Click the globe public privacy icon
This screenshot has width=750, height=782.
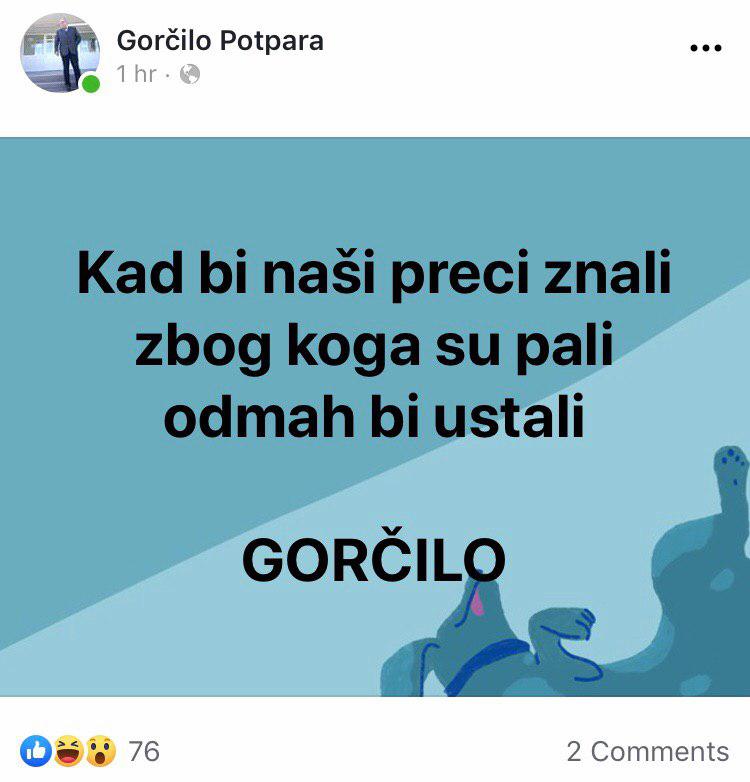click(190, 75)
